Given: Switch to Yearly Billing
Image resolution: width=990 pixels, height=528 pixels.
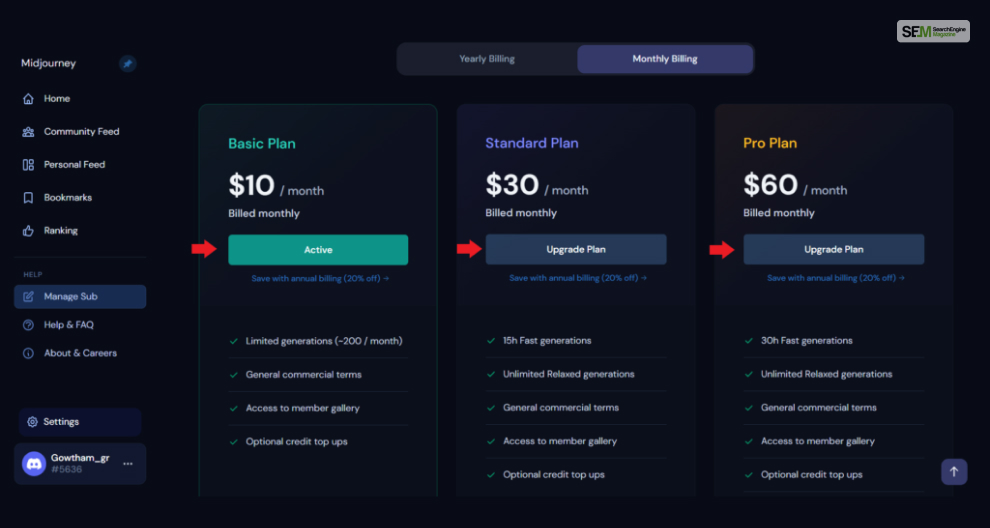Looking at the screenshot, I should pyautogui.click(x=487, y=59).
